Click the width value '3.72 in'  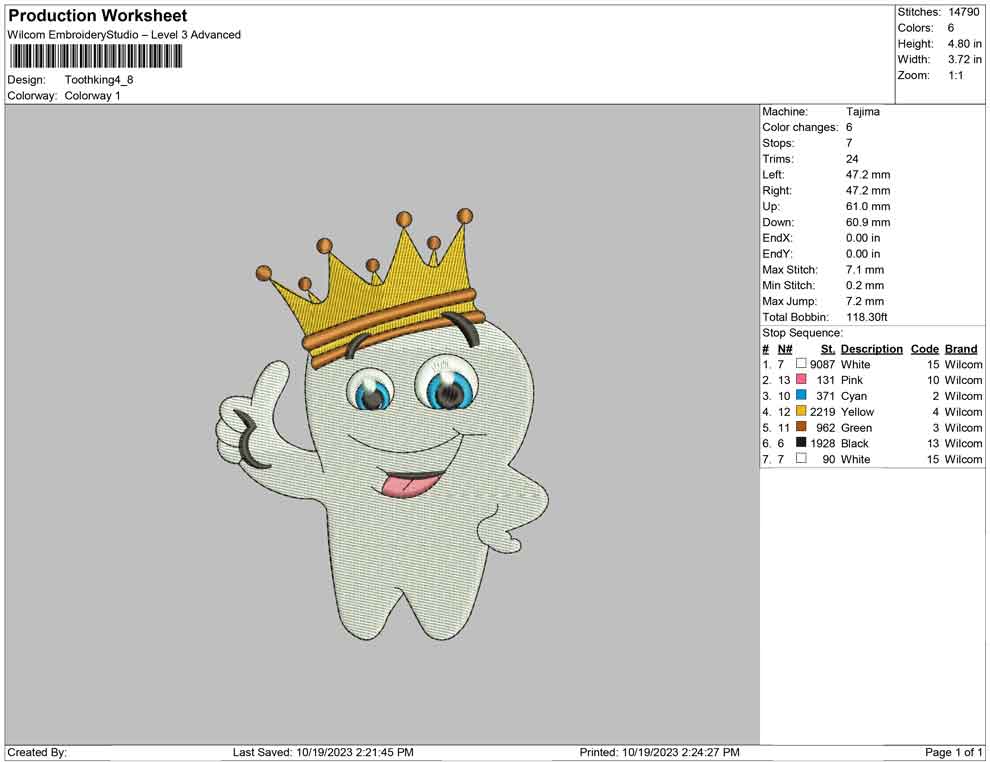[965, 59]
